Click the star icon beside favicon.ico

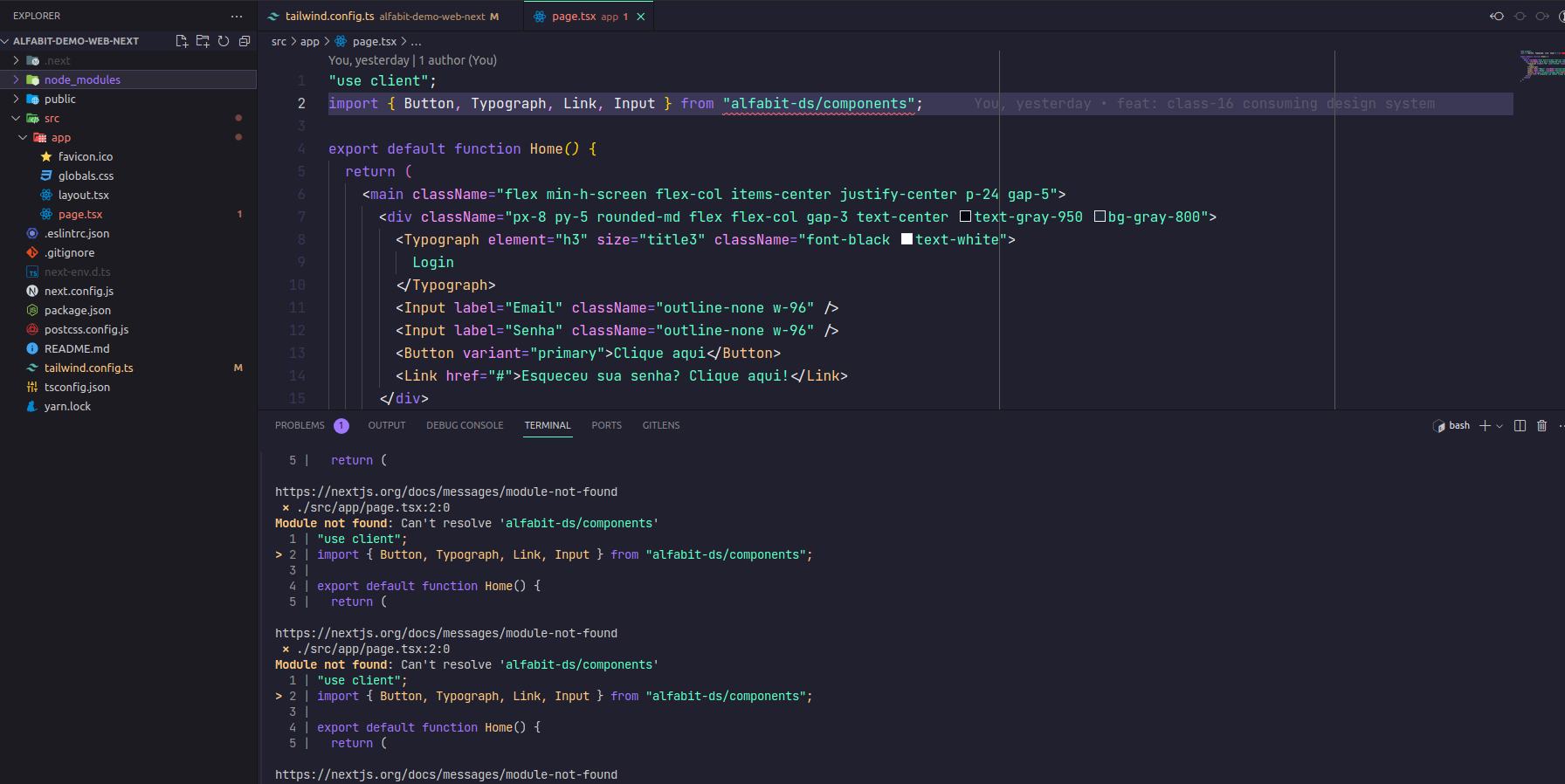click(x=46, y=156)
